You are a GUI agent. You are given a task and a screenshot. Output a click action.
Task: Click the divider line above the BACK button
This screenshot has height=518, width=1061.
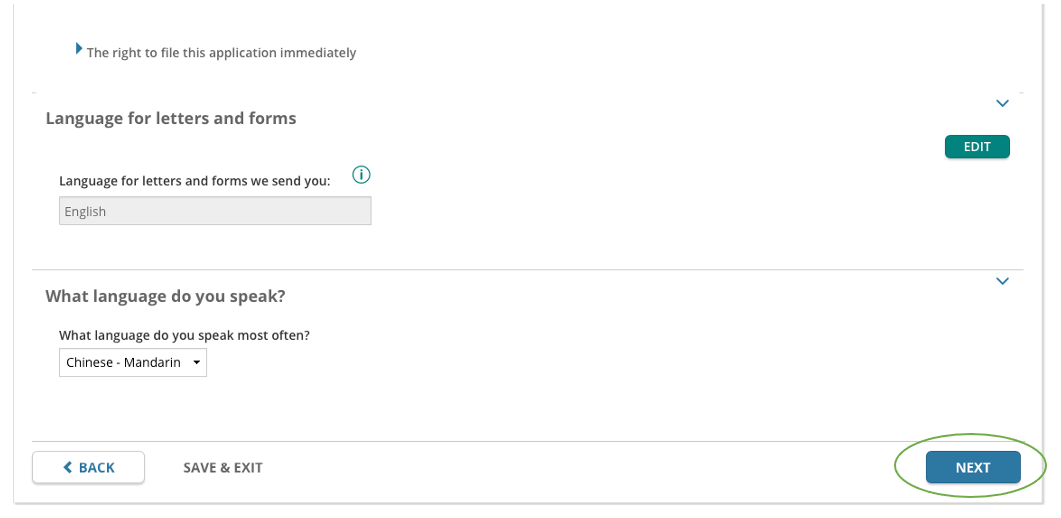(x=528, y=442)
